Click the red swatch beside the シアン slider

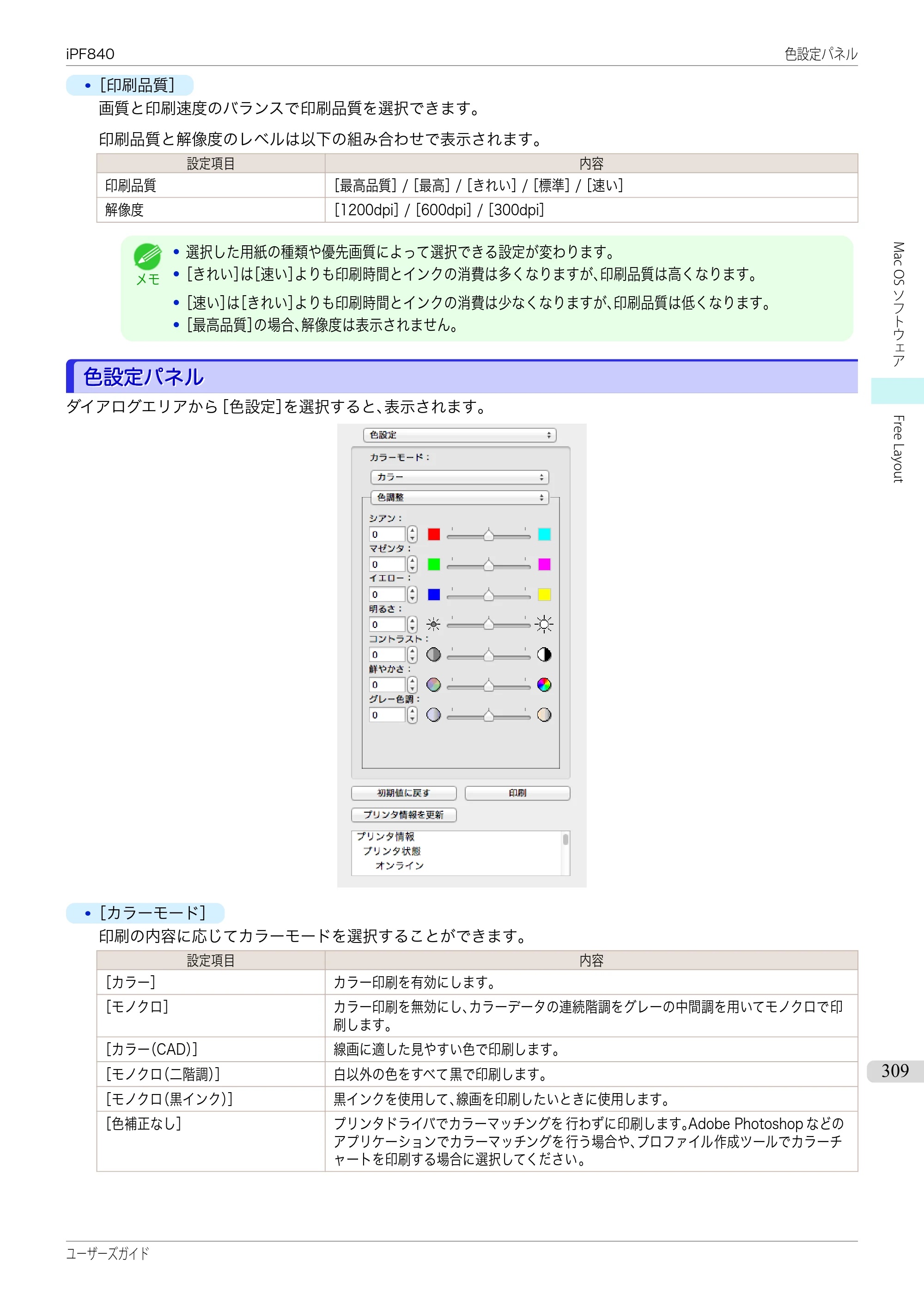[434, 534]
